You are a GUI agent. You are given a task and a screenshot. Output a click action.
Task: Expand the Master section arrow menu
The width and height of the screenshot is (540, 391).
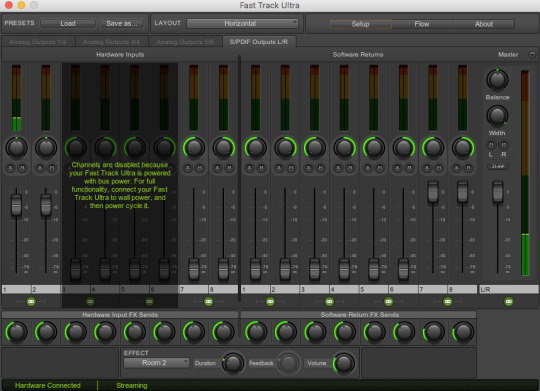tap(532, 55)
